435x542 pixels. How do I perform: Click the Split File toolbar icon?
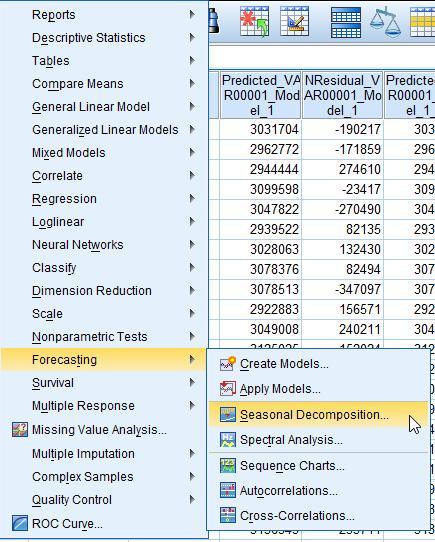pos(346,23)
